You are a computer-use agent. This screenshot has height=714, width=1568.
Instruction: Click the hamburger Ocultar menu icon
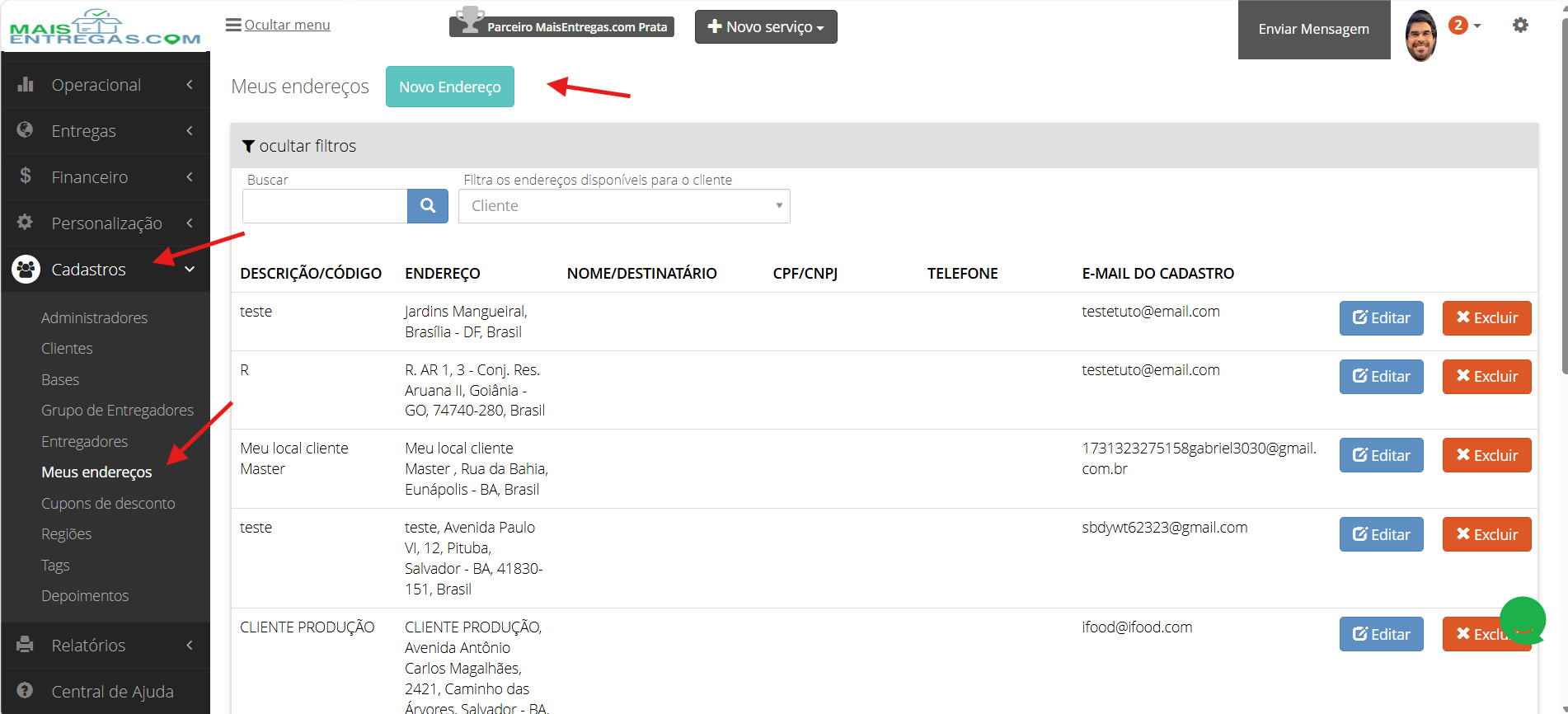click(x=233, y=25)
